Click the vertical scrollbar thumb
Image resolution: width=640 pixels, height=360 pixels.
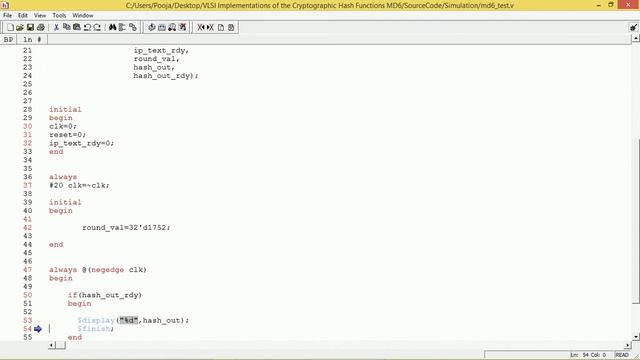click(636, 222)
